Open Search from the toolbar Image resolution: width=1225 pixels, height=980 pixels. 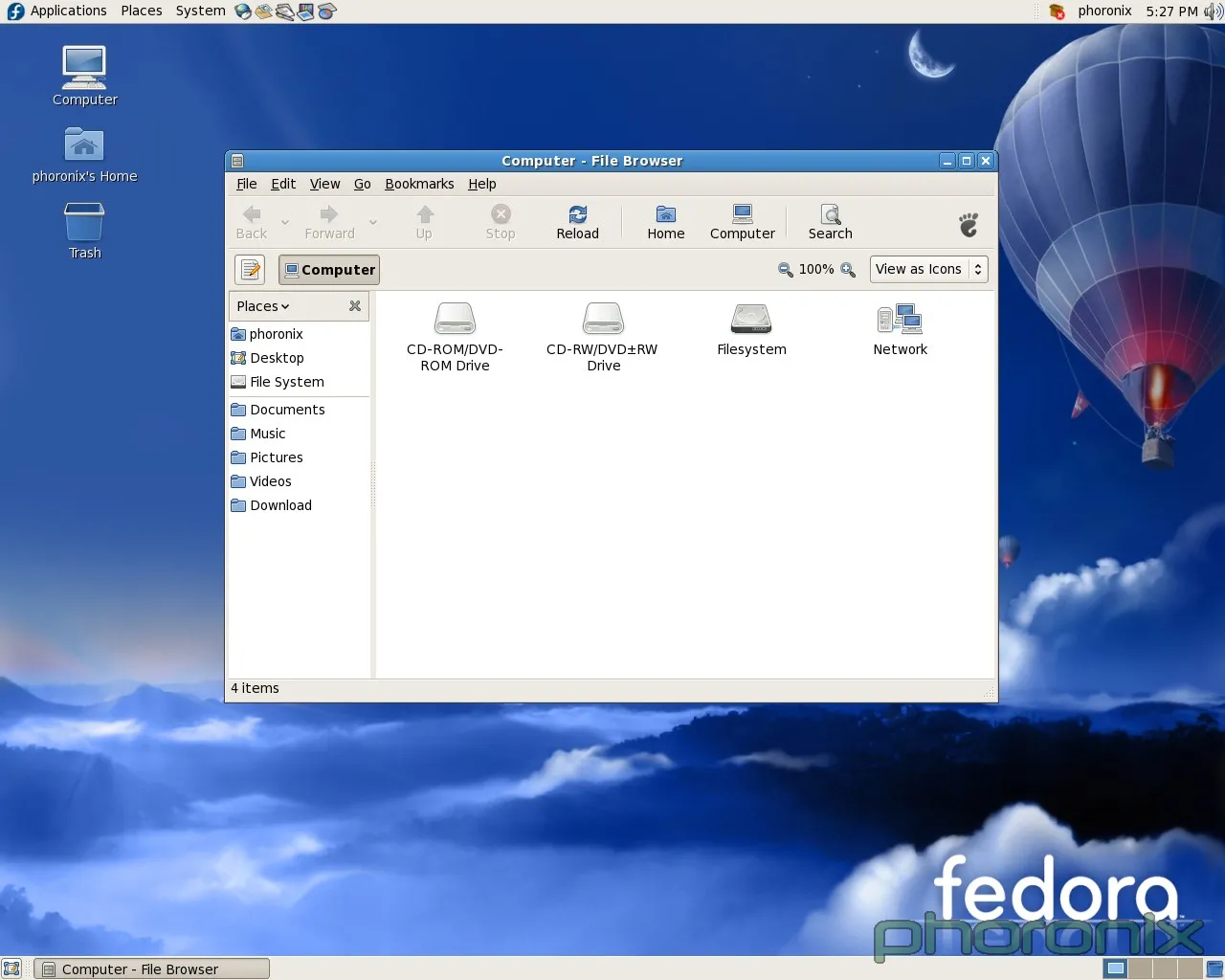coord(831,222)
